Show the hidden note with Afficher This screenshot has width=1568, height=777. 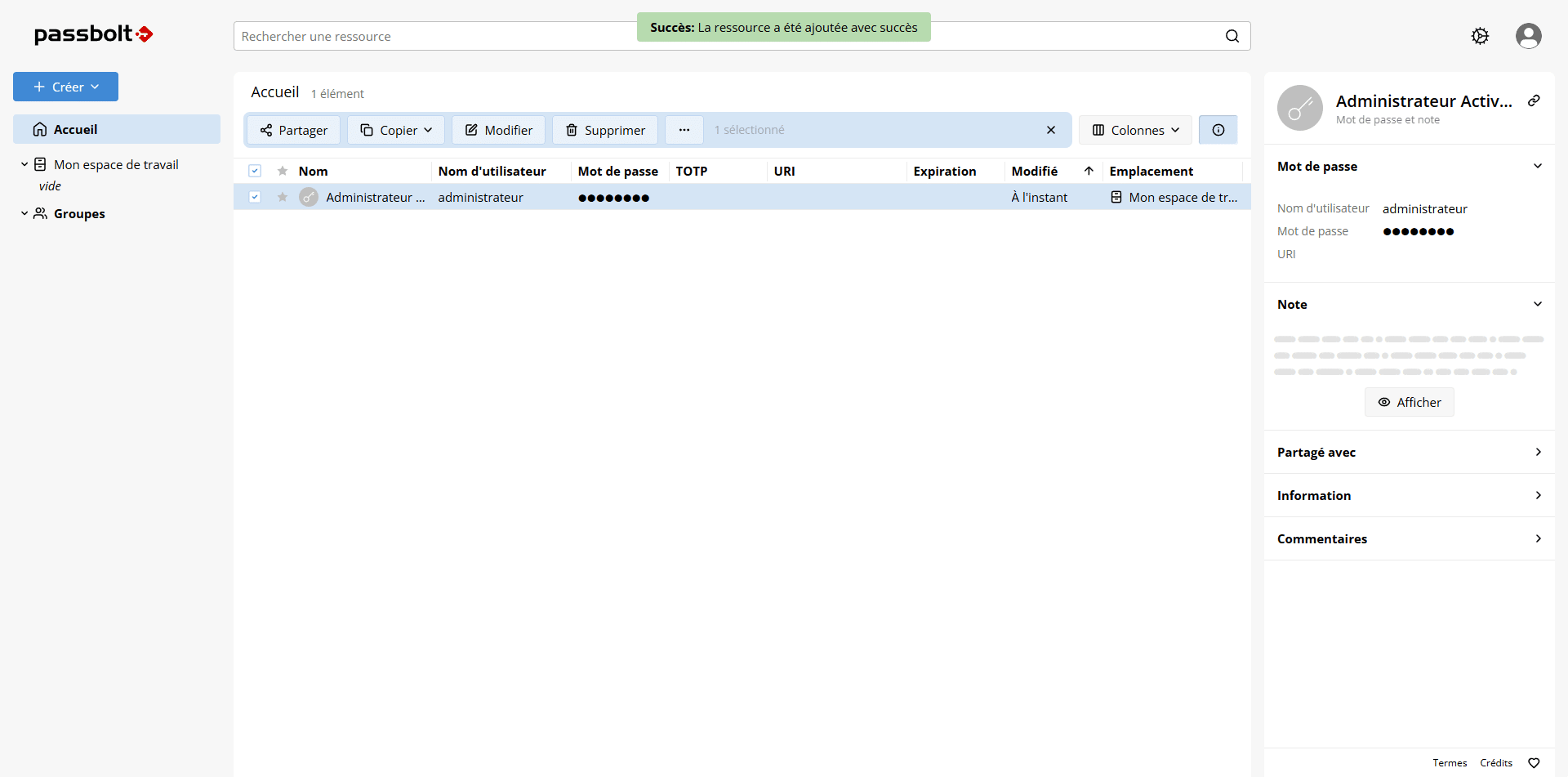[x=1409, y=402]
